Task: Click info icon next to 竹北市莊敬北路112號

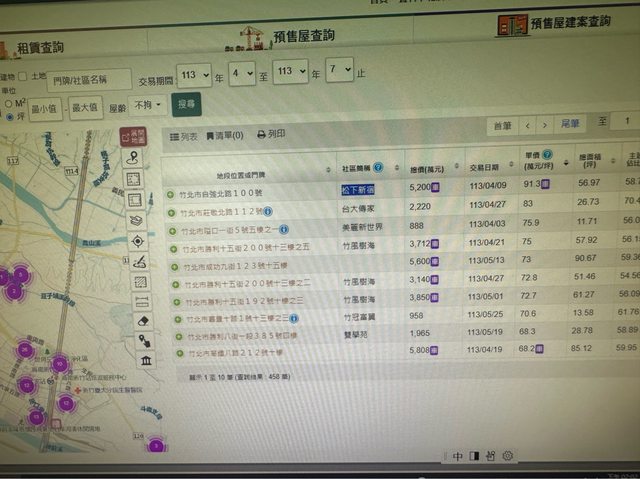Action: point(269,212)
